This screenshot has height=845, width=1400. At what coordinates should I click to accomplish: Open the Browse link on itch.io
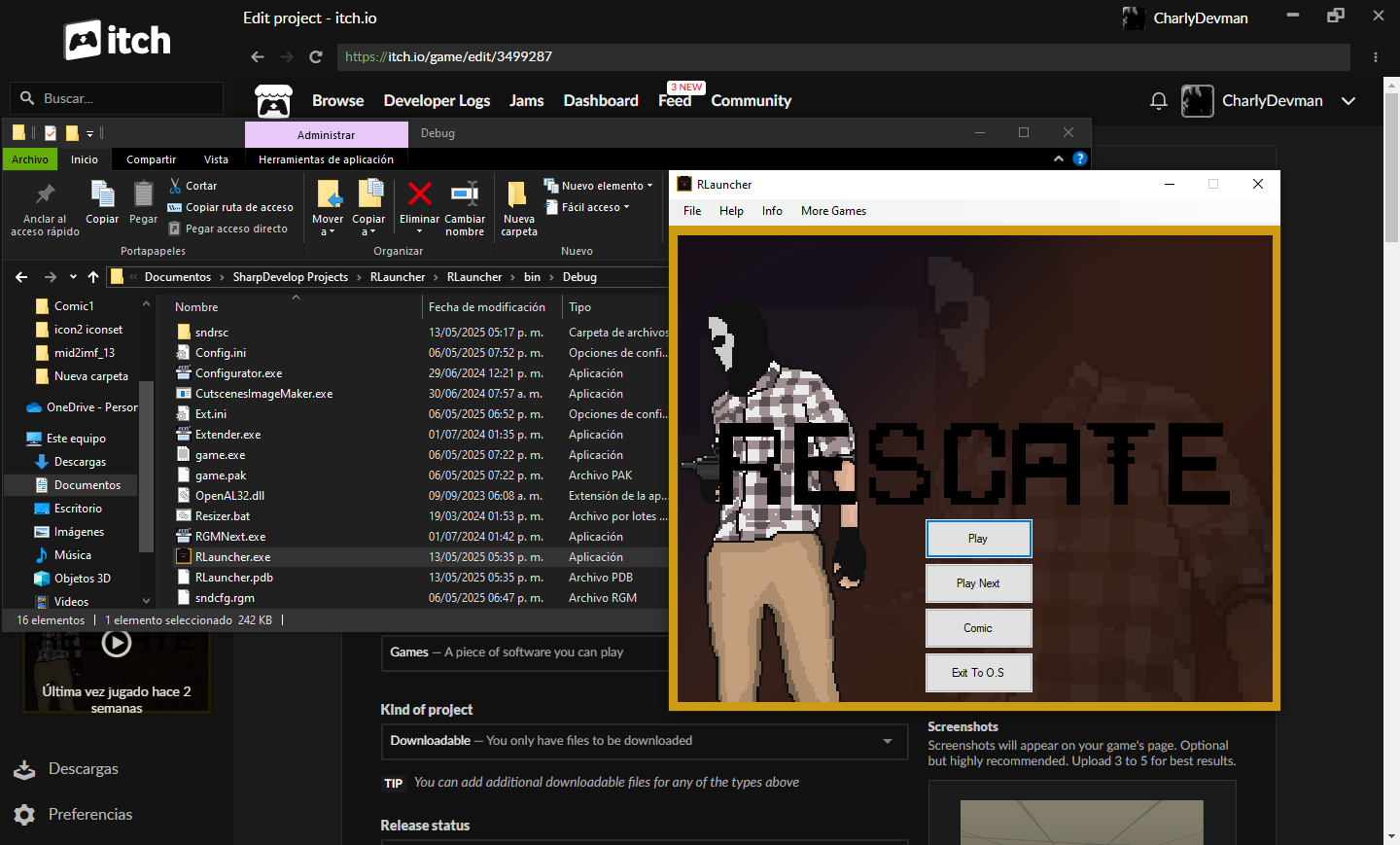337,101
